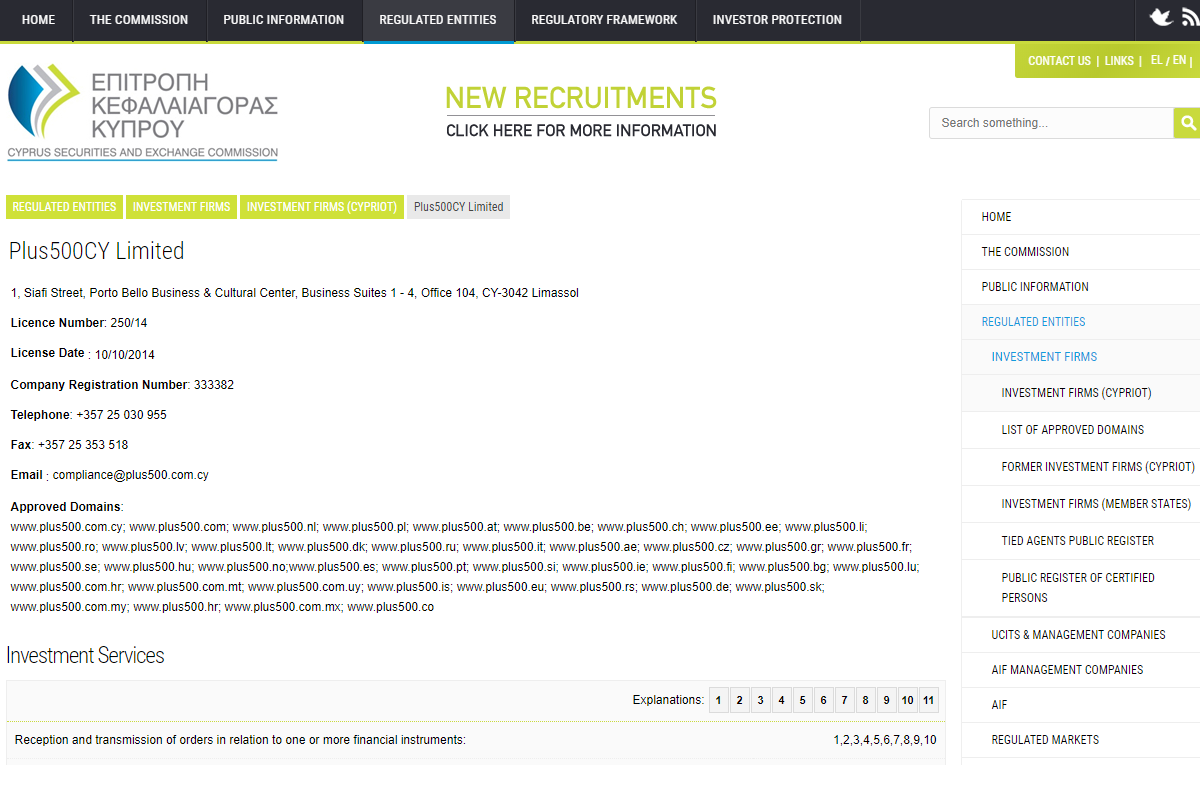Screen dimensions: 1200x800
Task: Open REGULATED MARKETS sidebar item
Action: point(1081,740)
